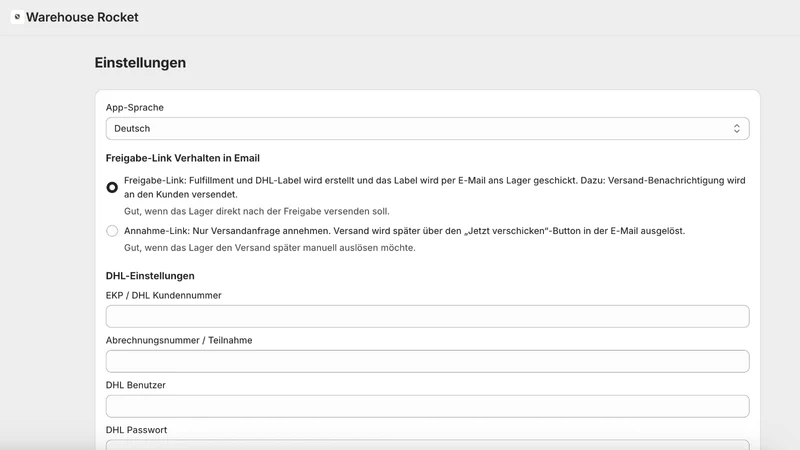The height and width of the screenshot is (450, 800).
Task: Open the App-Sprache language dropdown
Action: pos(428,129)
